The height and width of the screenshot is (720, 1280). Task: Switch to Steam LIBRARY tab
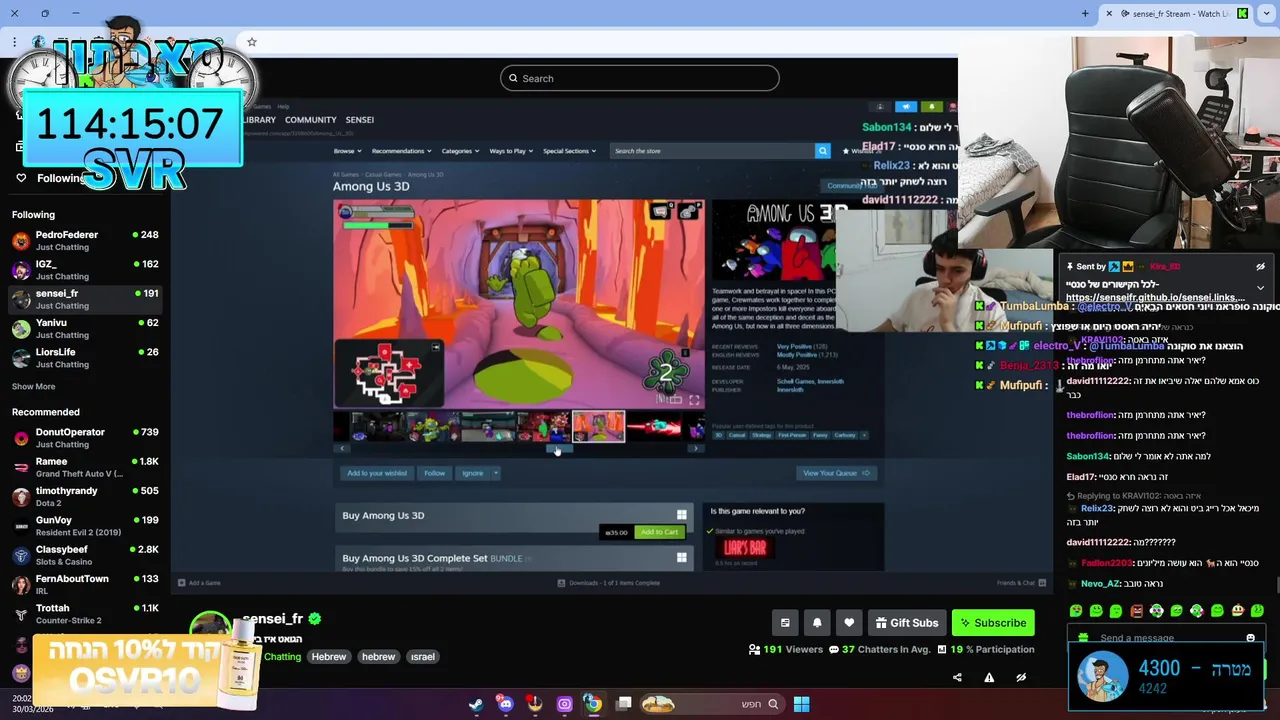tap(259, 120)
